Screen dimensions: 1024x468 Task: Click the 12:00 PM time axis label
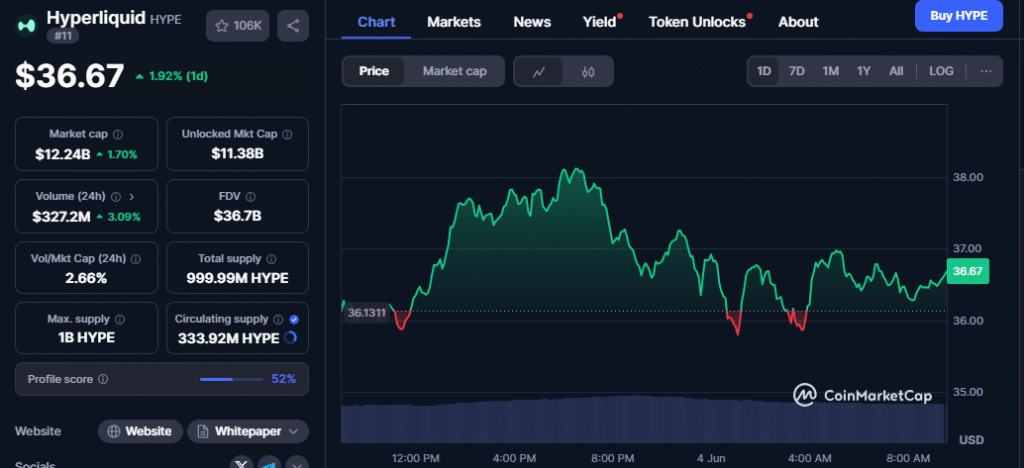[x=413, y=458]
